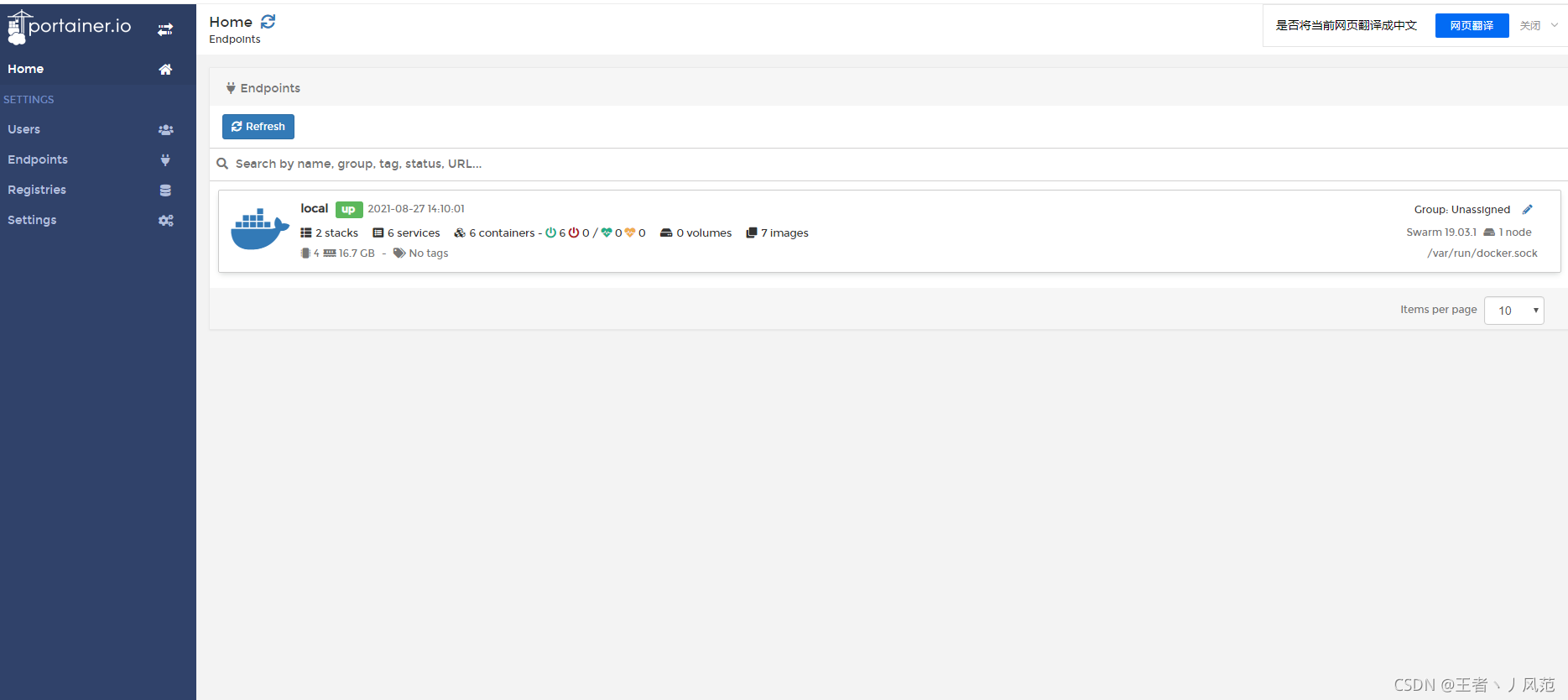Edit endpoint with the pencil icon
Viewport: 1568px width, 700px height.
[x=1528, y=210]
